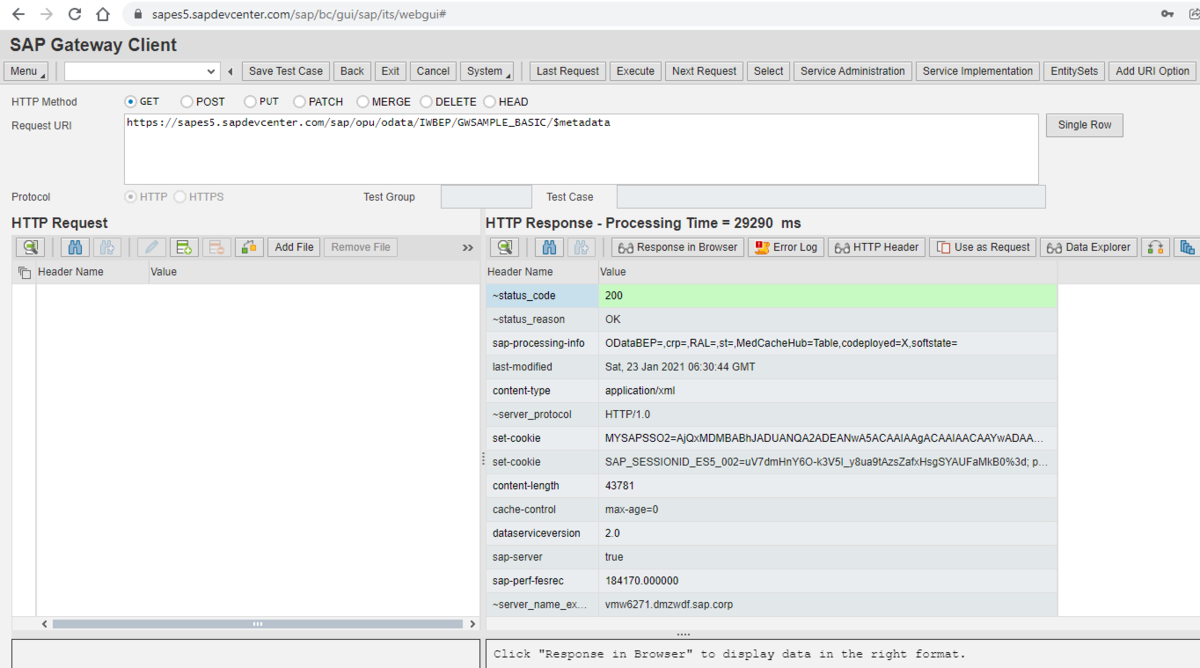Click into the Request URI text area

[581, 148]
